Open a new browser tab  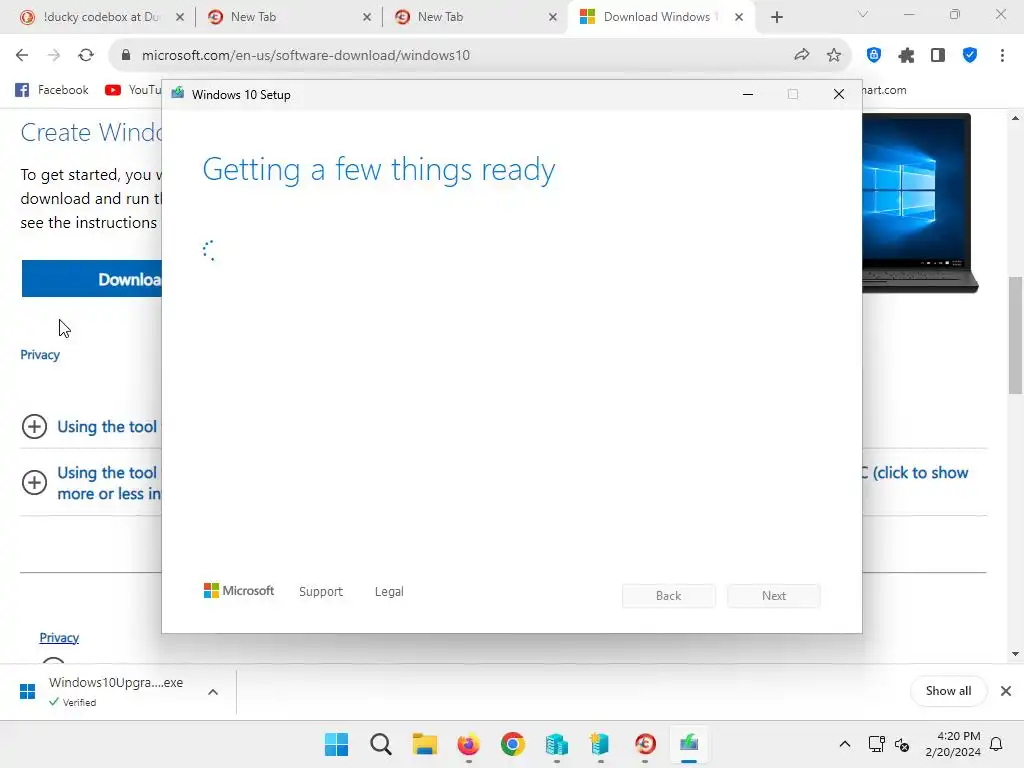(776, 17)
